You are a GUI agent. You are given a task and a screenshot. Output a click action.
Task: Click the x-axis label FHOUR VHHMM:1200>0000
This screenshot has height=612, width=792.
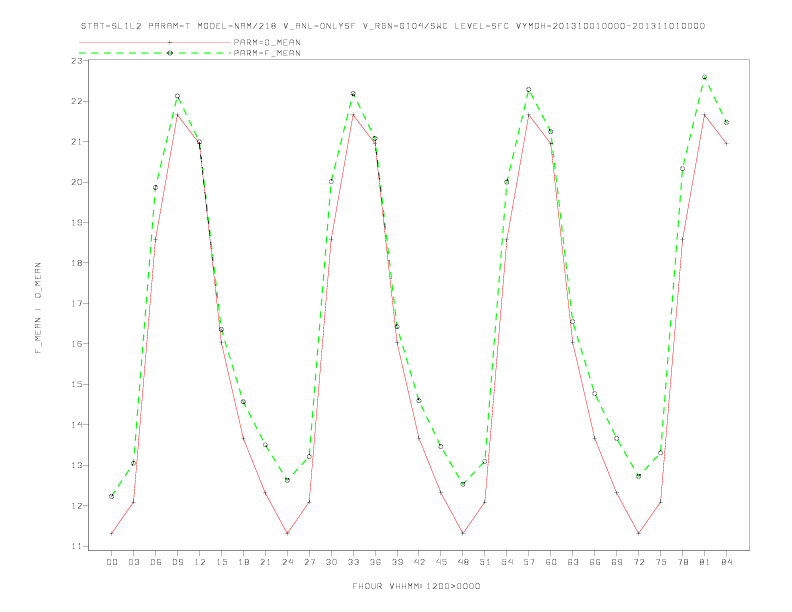[416, 586]
